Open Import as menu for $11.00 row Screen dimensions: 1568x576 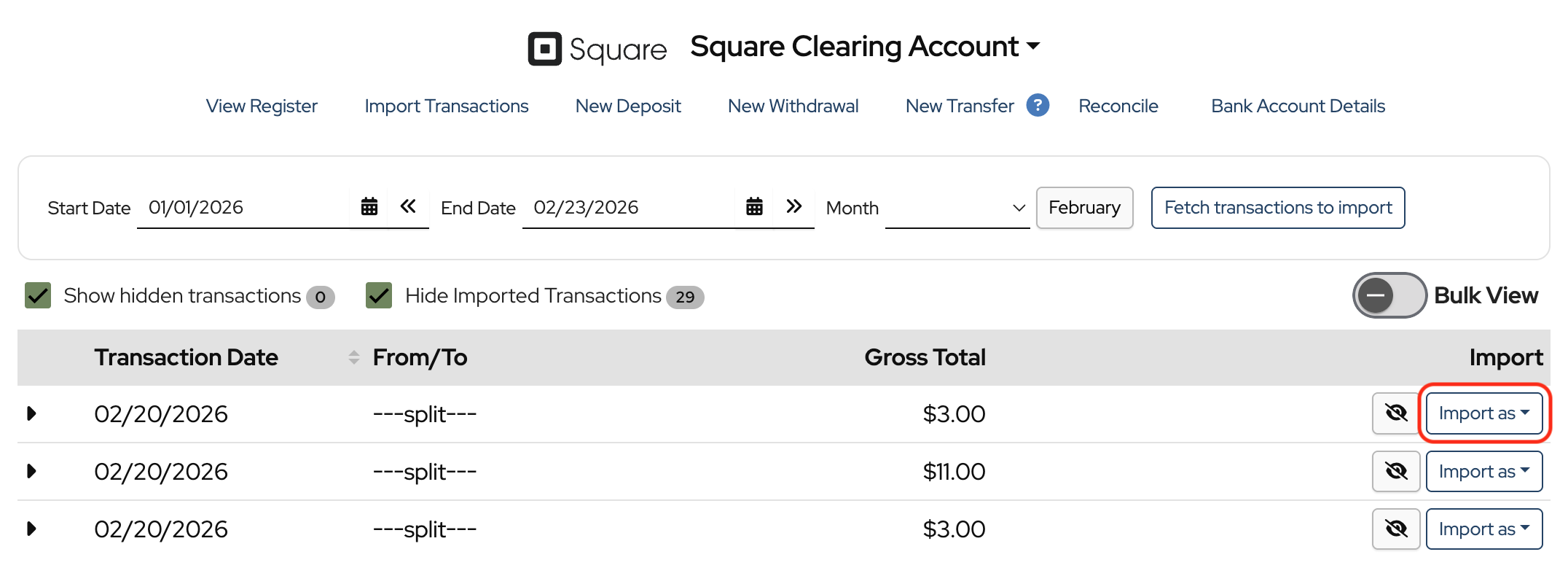pyautogui.click(x=1483, y=472)
